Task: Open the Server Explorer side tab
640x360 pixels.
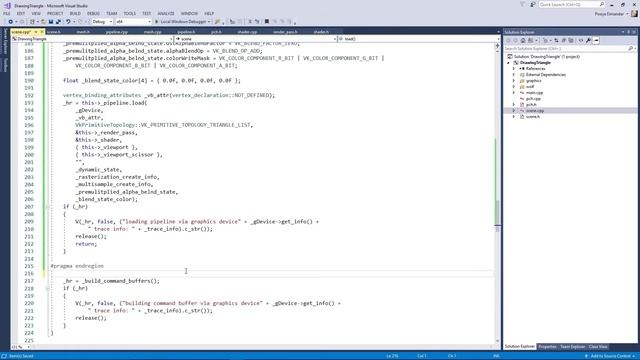Action: click(5, 41)
